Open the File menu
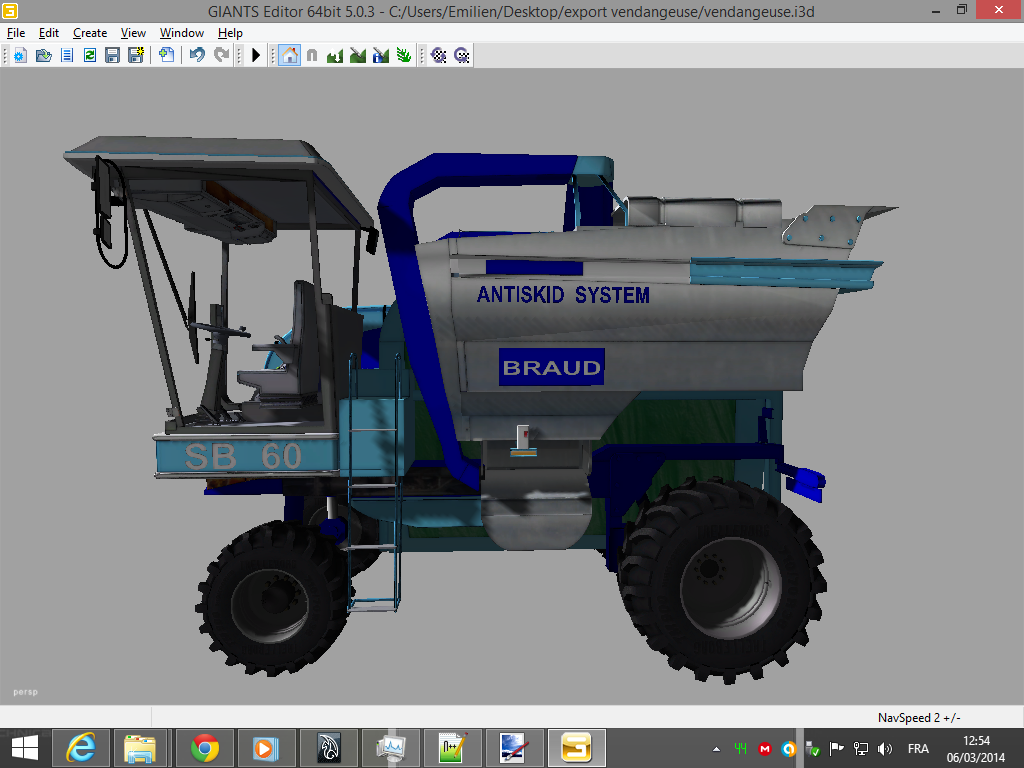 point(16,33)
